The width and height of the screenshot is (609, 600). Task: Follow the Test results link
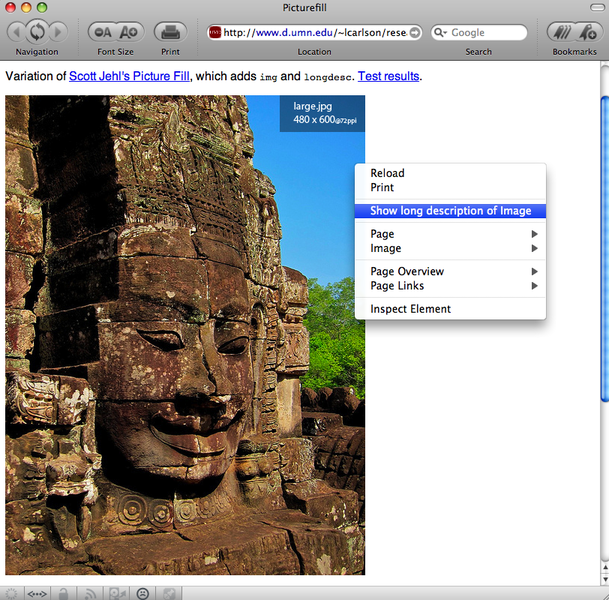(388, 75)
